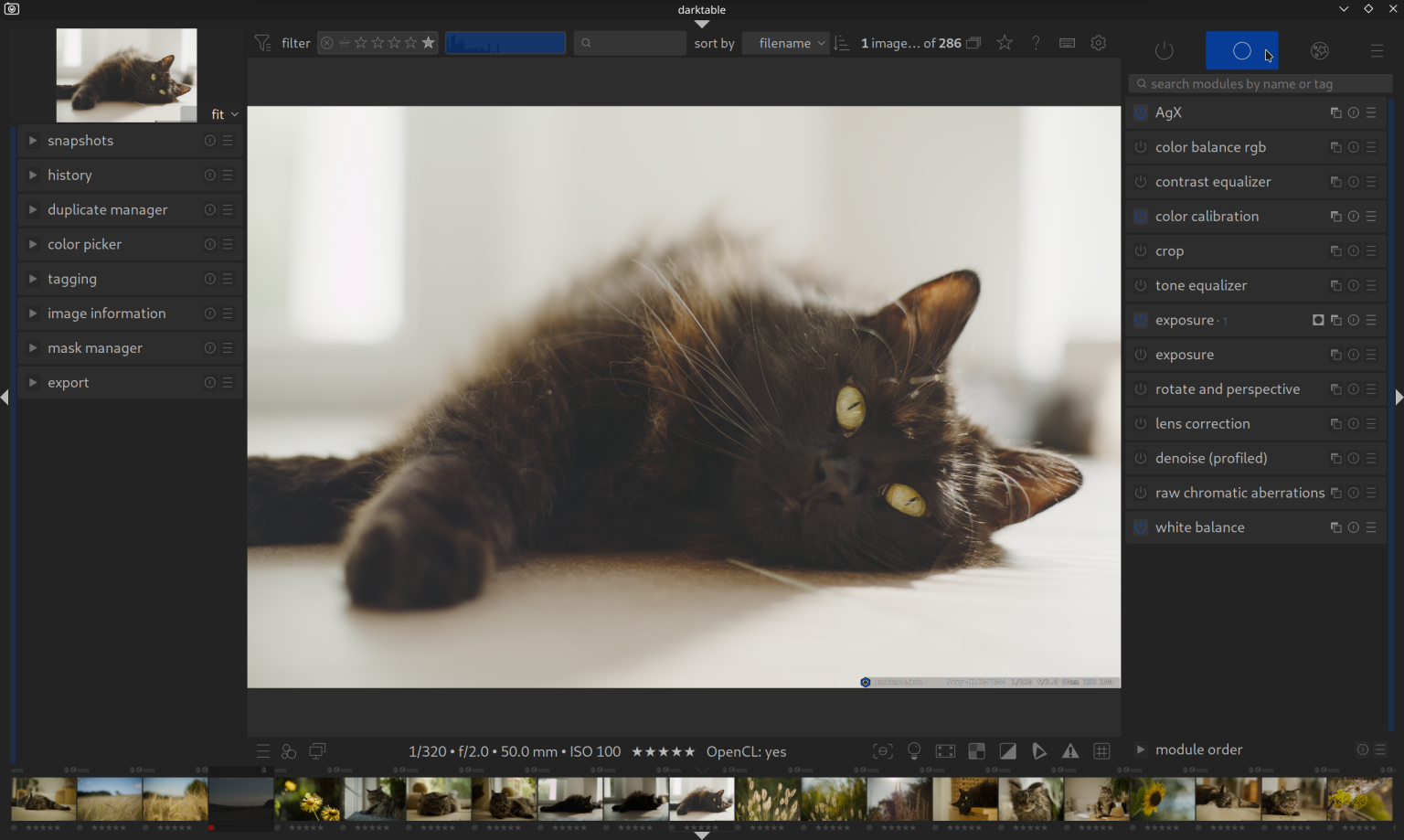This screenshot has width=1404, height=840.
Task: Show the guide lines grid overlay
Action: tap(1101, 750)
